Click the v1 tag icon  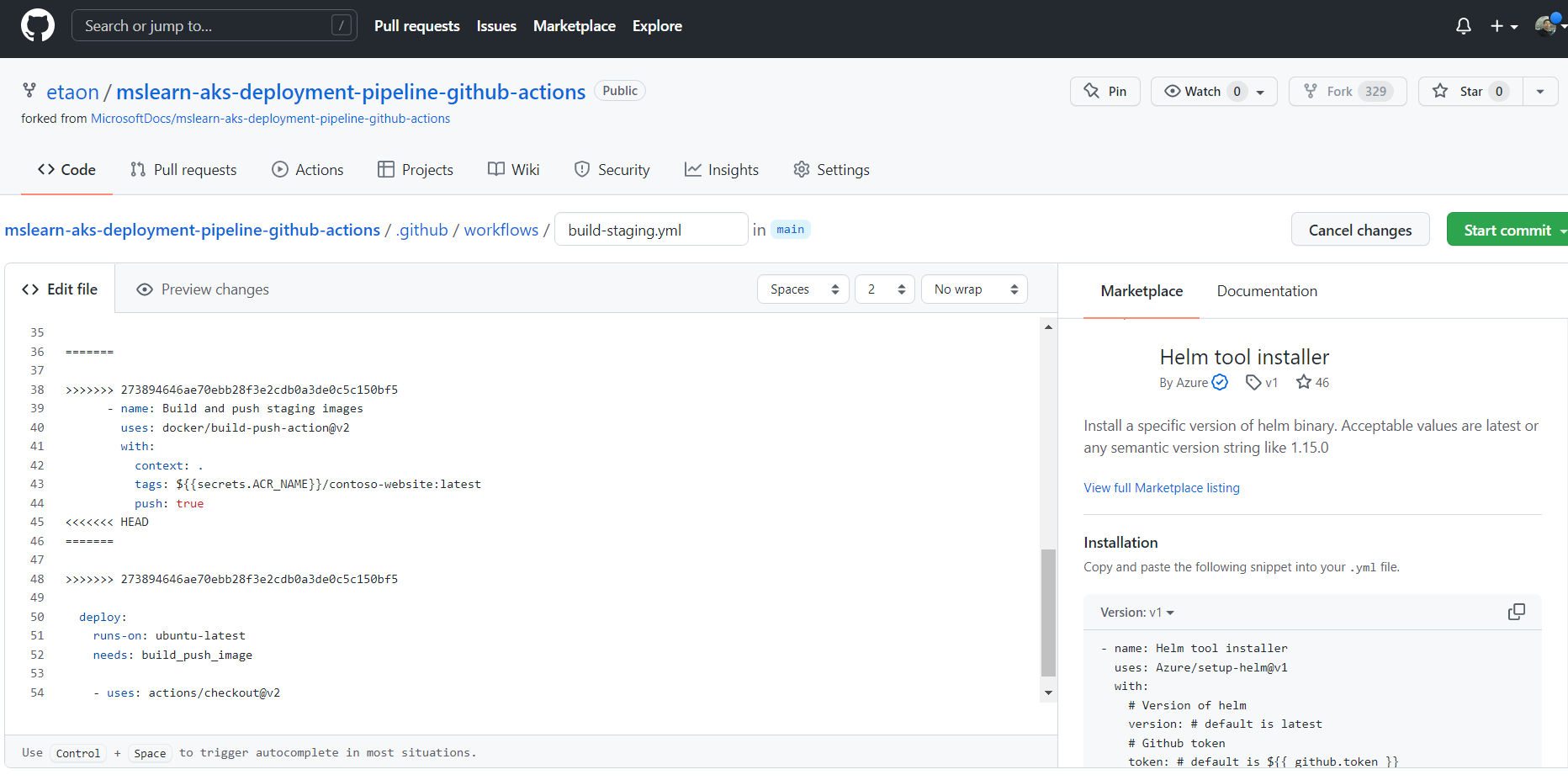coord(1253,382)
